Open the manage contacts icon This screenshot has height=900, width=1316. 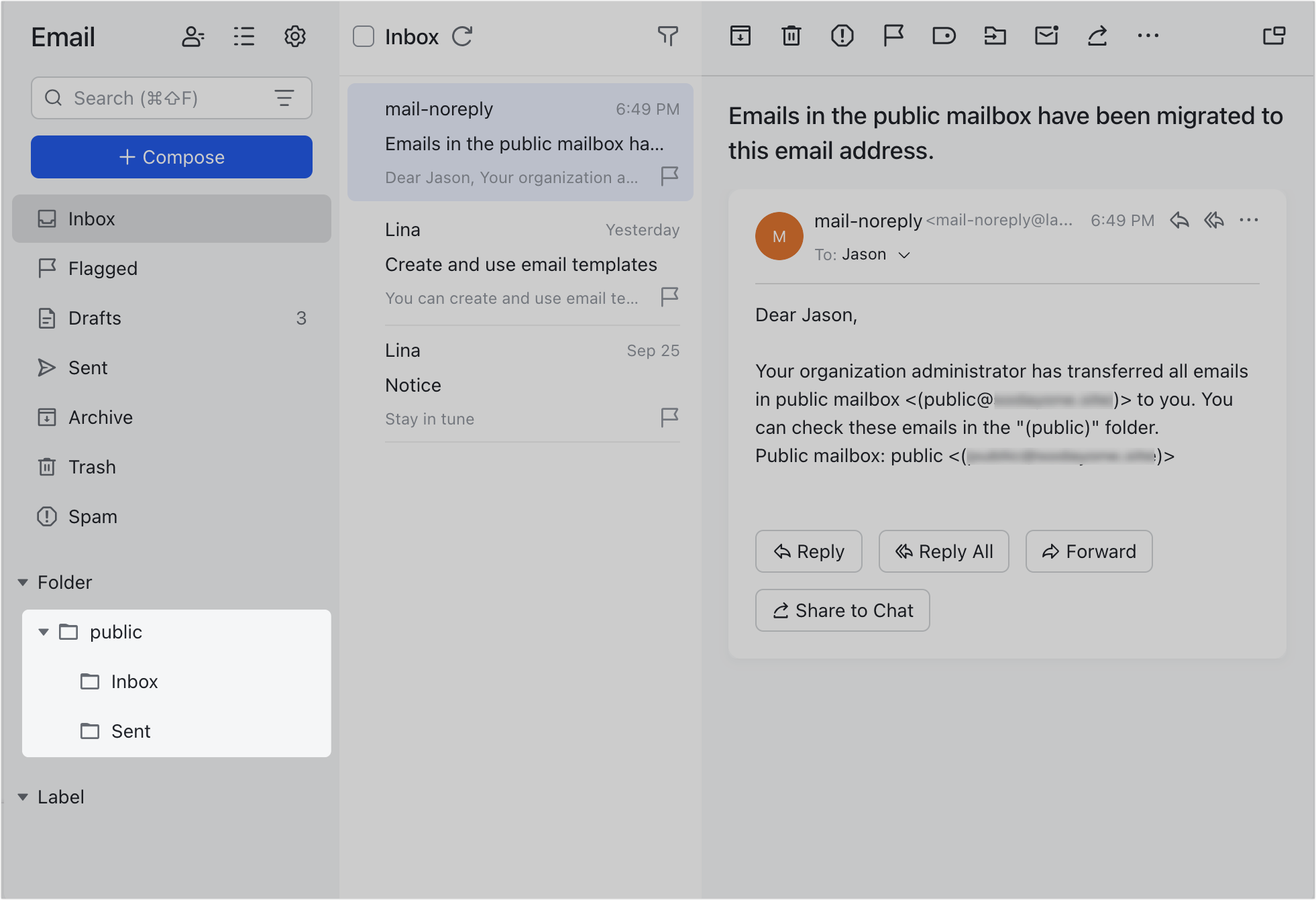(x=193, y=36)
